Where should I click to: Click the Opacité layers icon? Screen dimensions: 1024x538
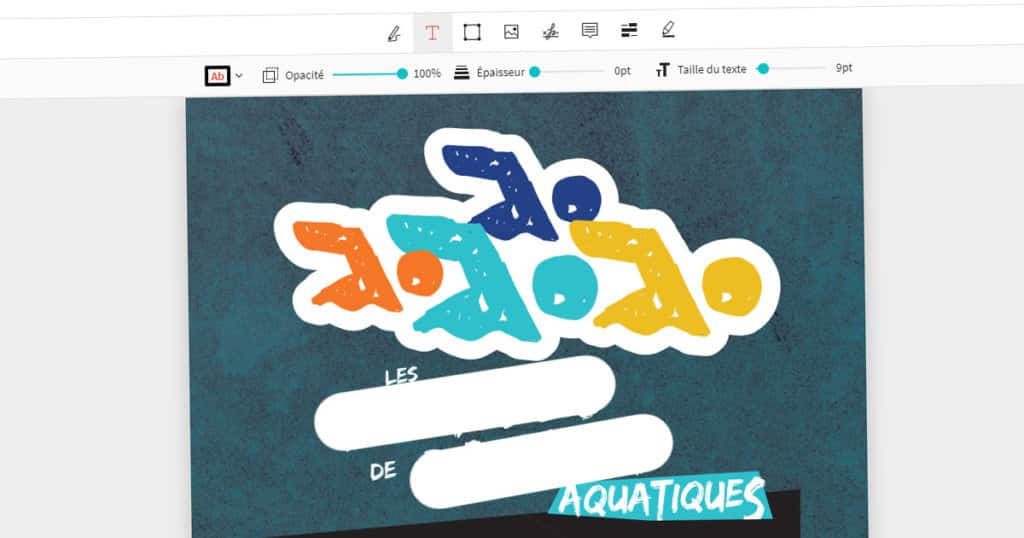coord(270,75)
